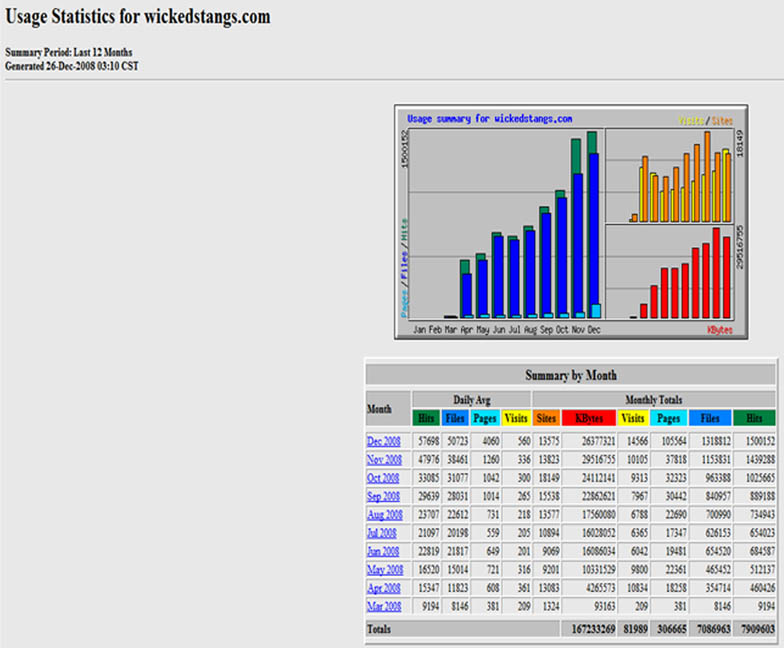This screenshot has height=648, width=784.
Task: Click the blue Daily Avg Files header
Action: click(455, 418)
